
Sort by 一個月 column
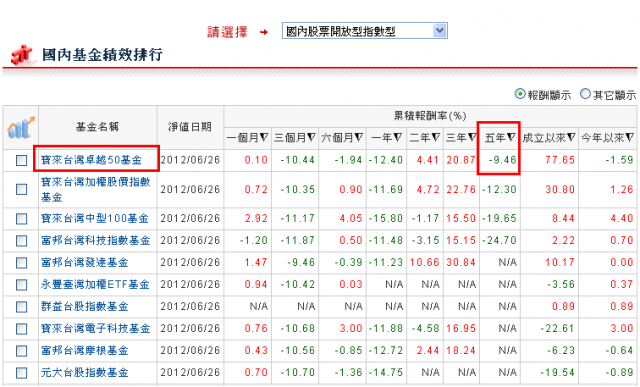coord(247,138)
